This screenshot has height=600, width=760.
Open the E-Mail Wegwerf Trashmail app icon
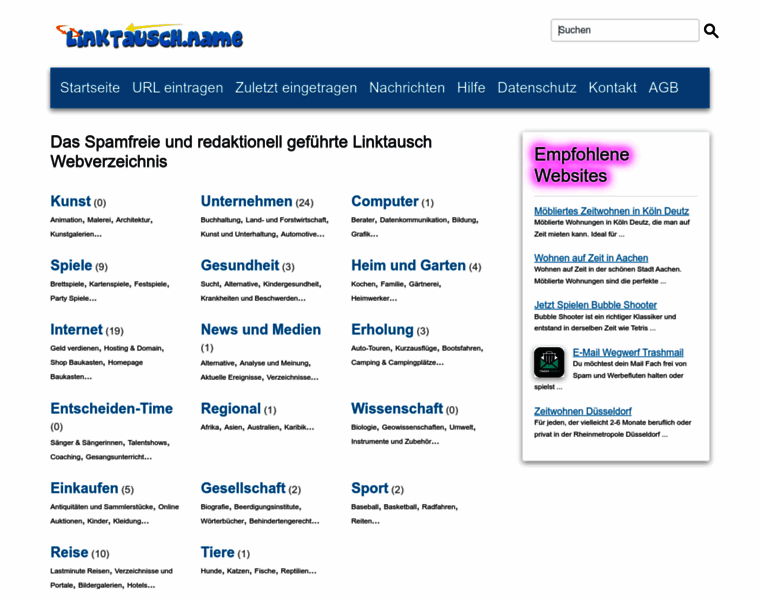point(549,362)
